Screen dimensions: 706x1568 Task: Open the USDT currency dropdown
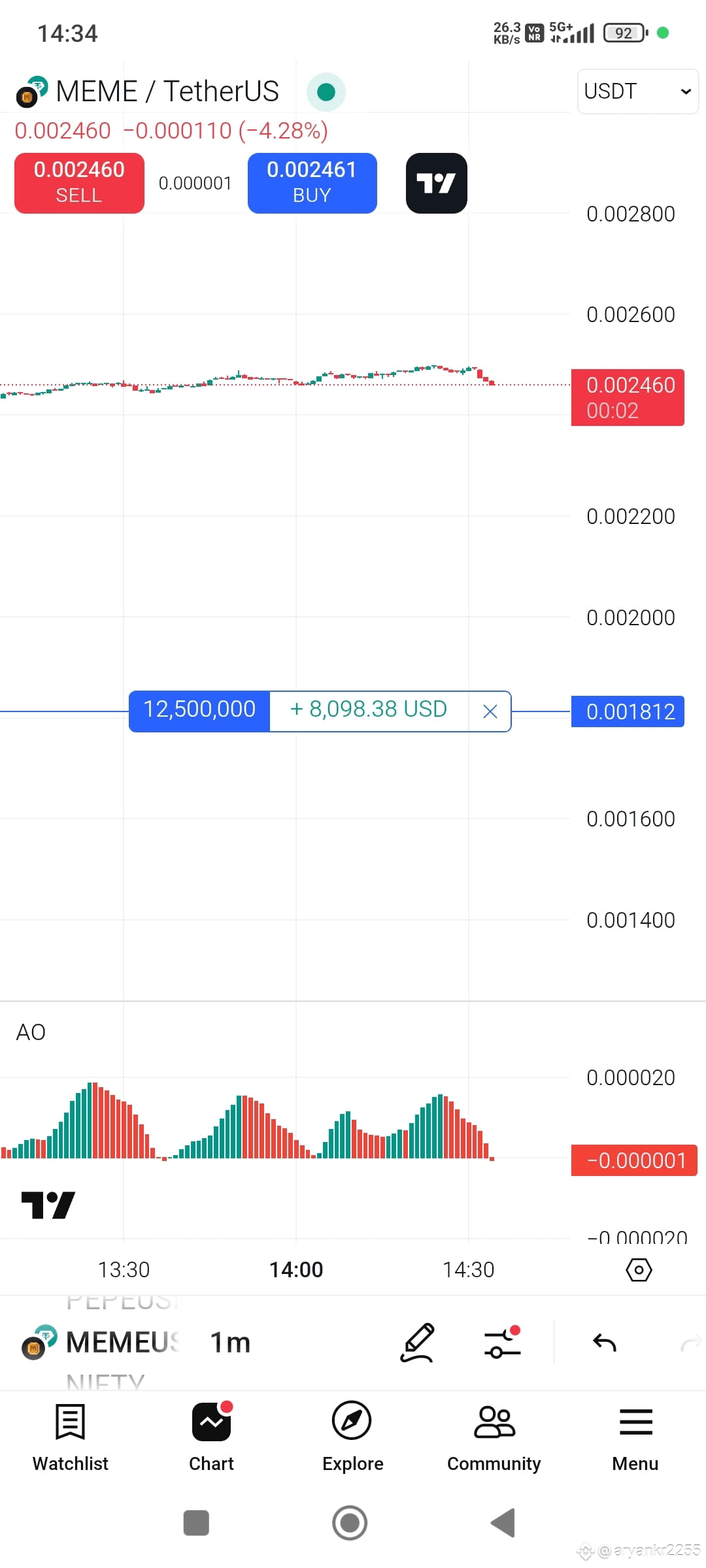click(x=637, y=91)
